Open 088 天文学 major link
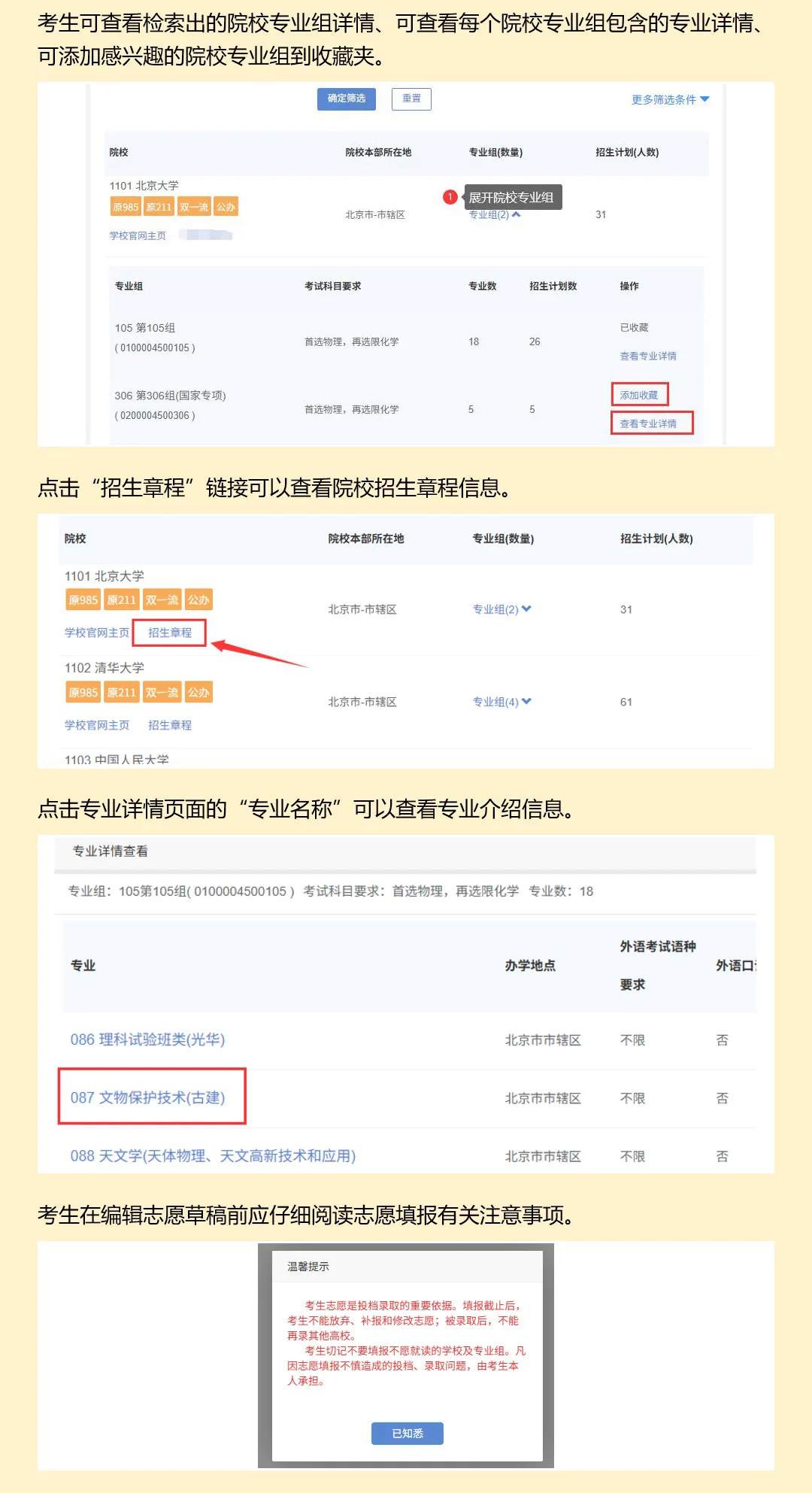This screenshot has width=812, height=1493. [x=213, y=1155]
